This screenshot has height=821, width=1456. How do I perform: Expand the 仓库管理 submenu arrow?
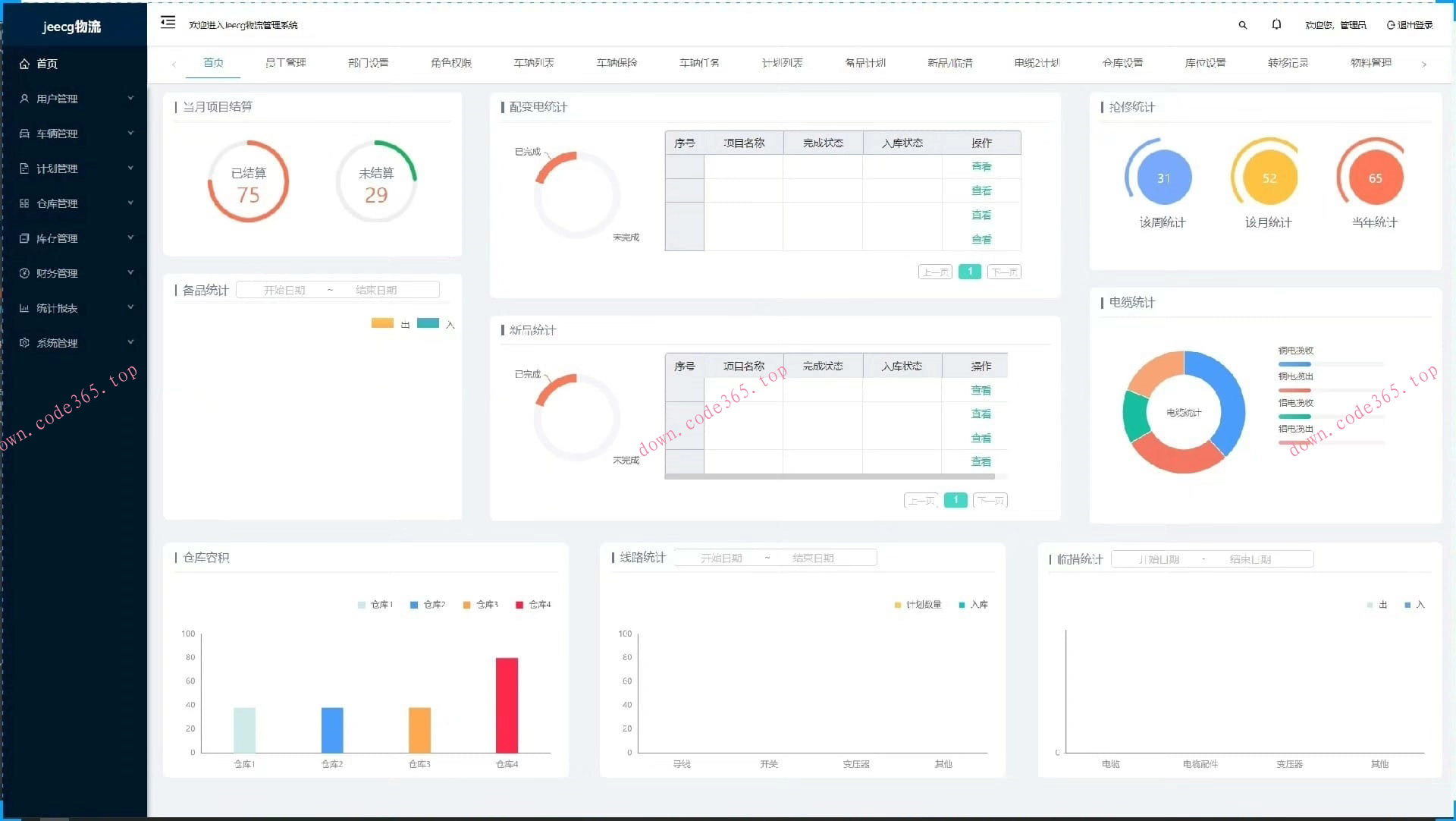(x=130, y=203)
